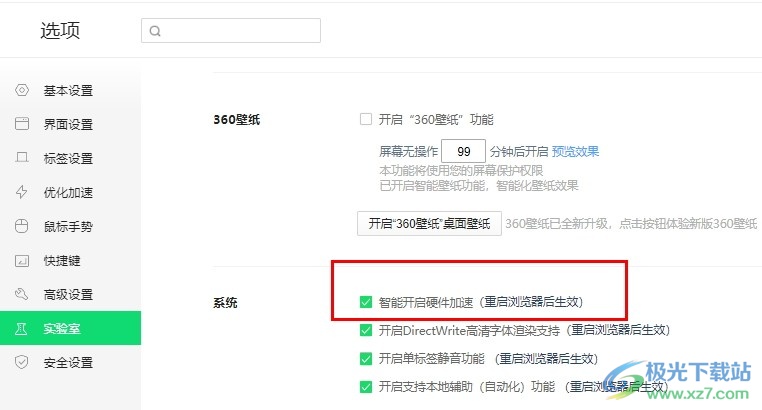Viewport: 762px width, 410px height.
Task: Go to 标签设置 settings
Action: pyautogui.click(x=70, y=158)
